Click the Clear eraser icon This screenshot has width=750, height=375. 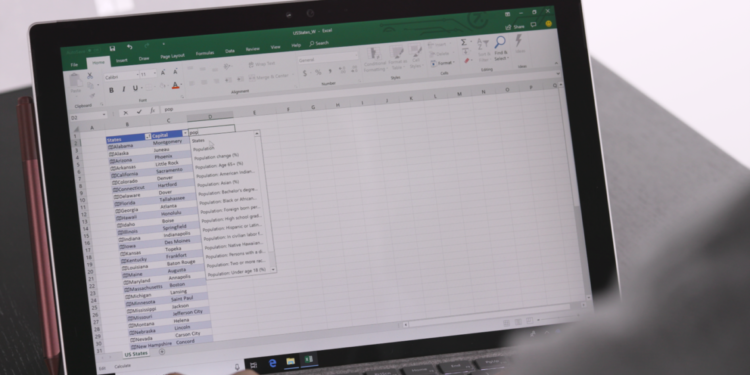tap(467, 61)
